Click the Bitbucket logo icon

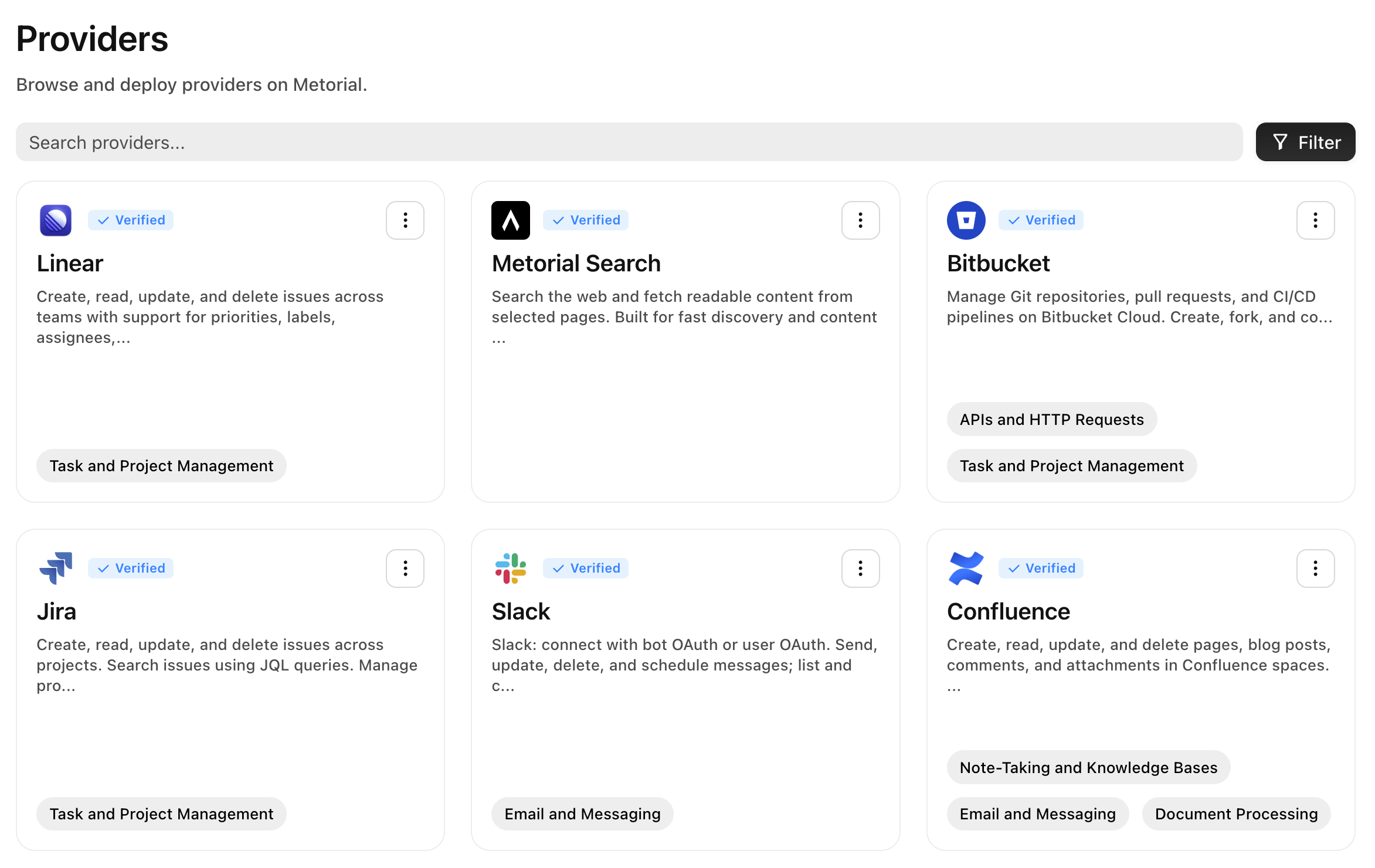coord(966,220)
